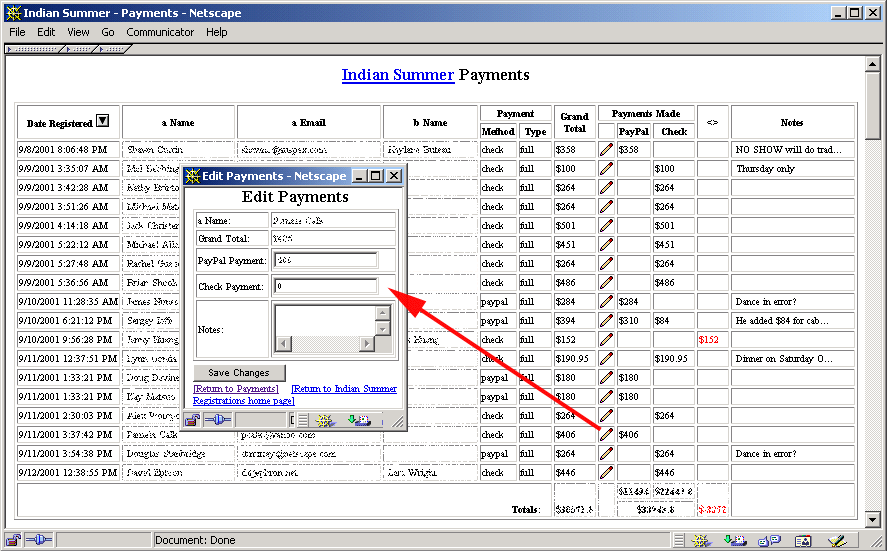Click padlock icon in Edit Payments popup status bar
The image size is (887, 551).
click(192, 420)
